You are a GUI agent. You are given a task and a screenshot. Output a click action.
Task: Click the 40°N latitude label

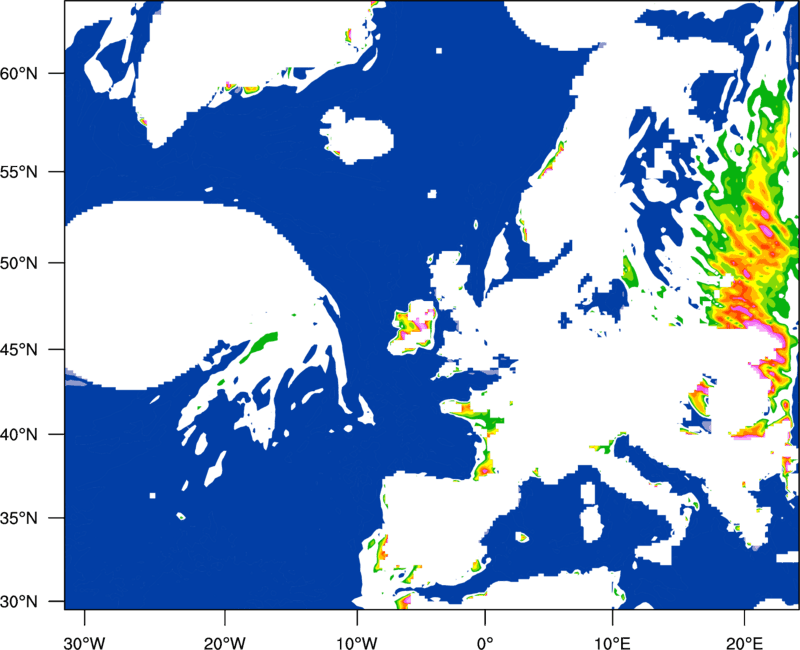point(19,435)
